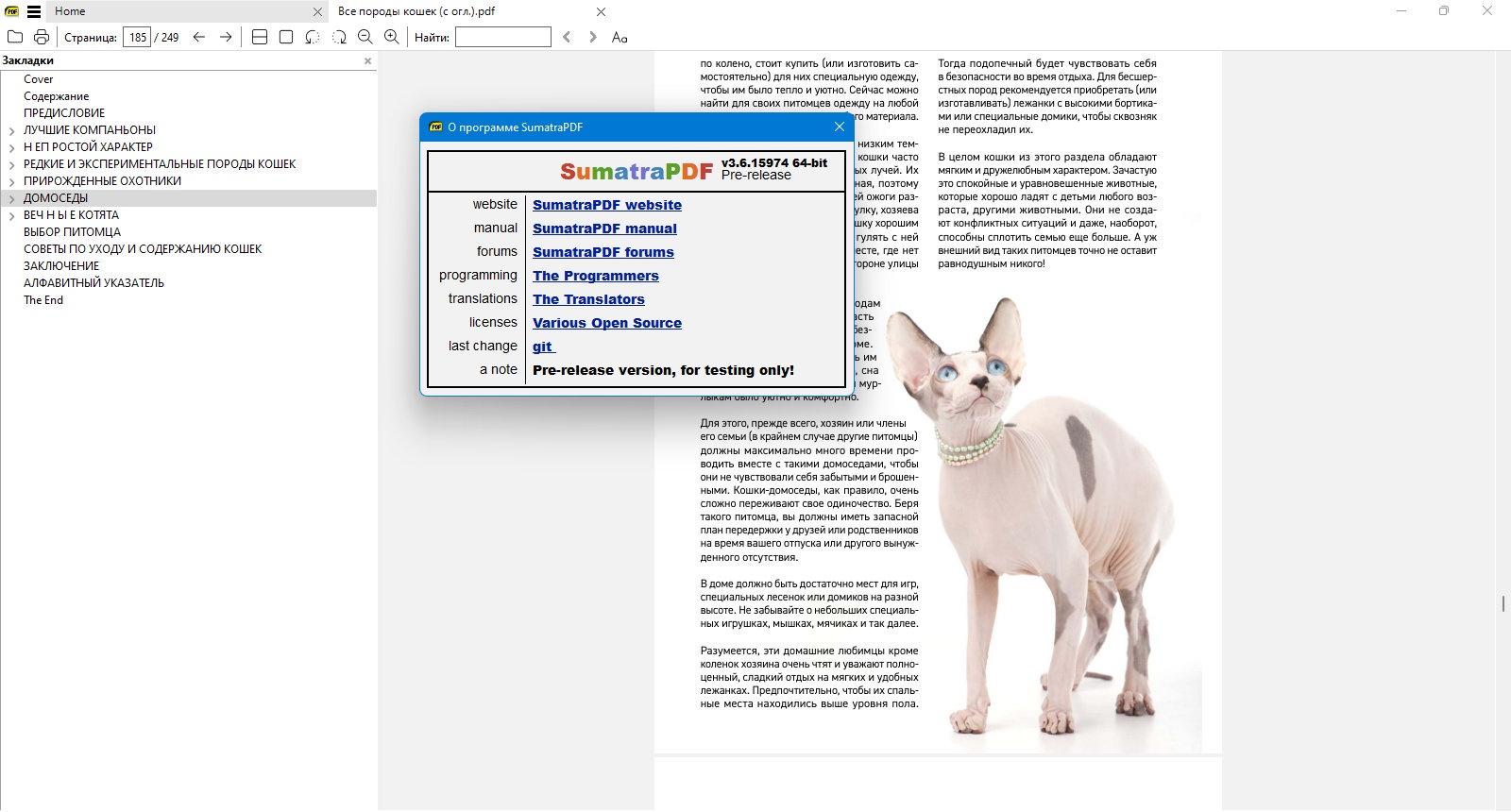This screenshot has height=812, width=1511.
Task: Close the Home tab
Action: coord(318,12)
